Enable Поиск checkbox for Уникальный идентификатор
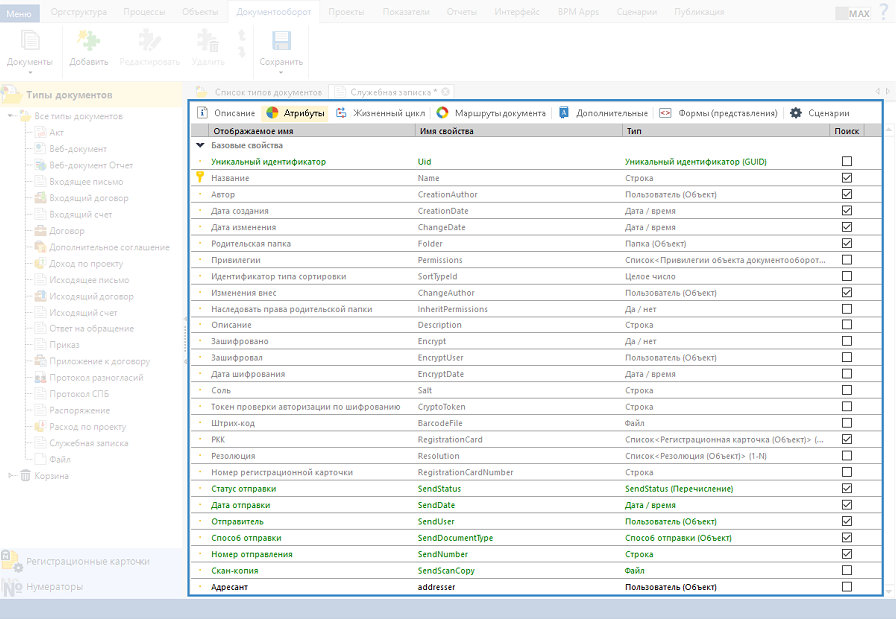 847,161
